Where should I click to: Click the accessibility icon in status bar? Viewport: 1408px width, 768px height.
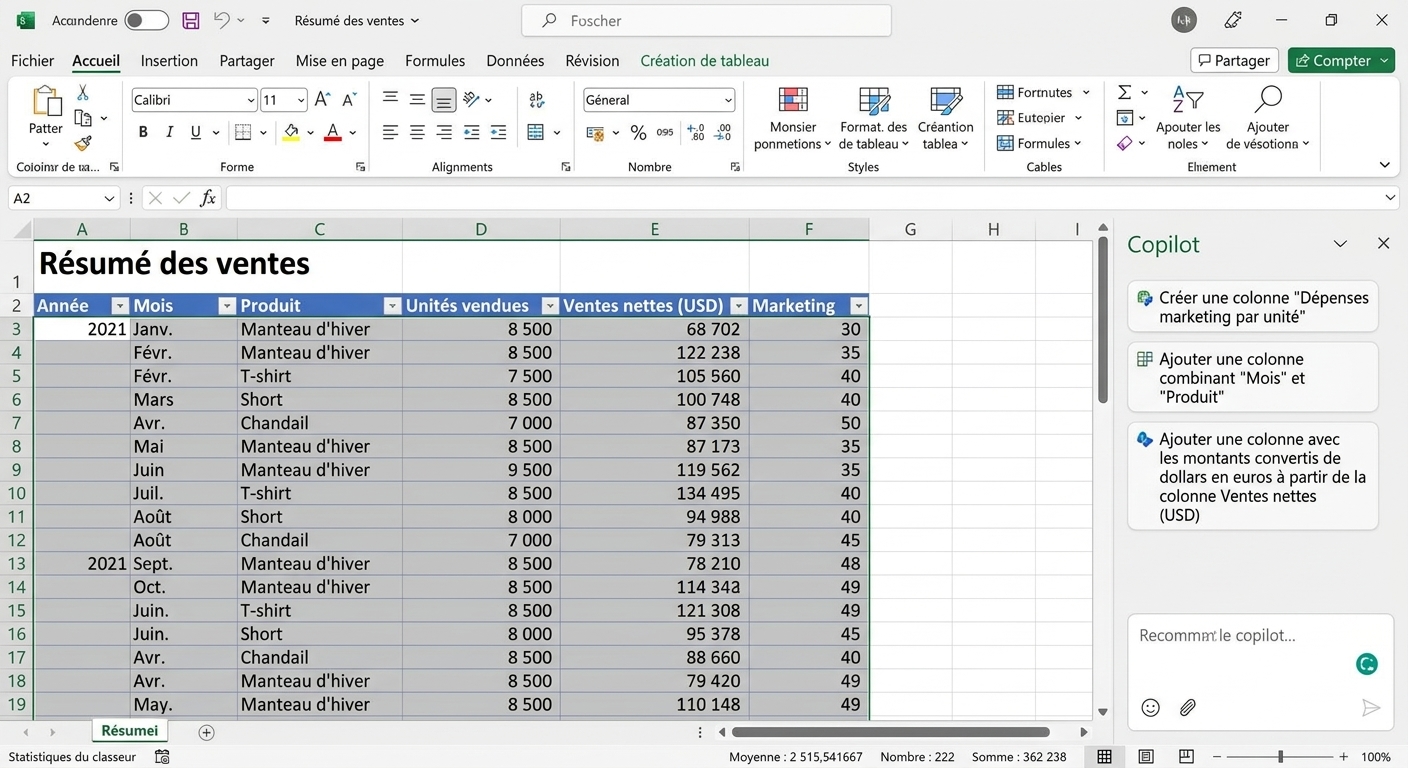162,757
